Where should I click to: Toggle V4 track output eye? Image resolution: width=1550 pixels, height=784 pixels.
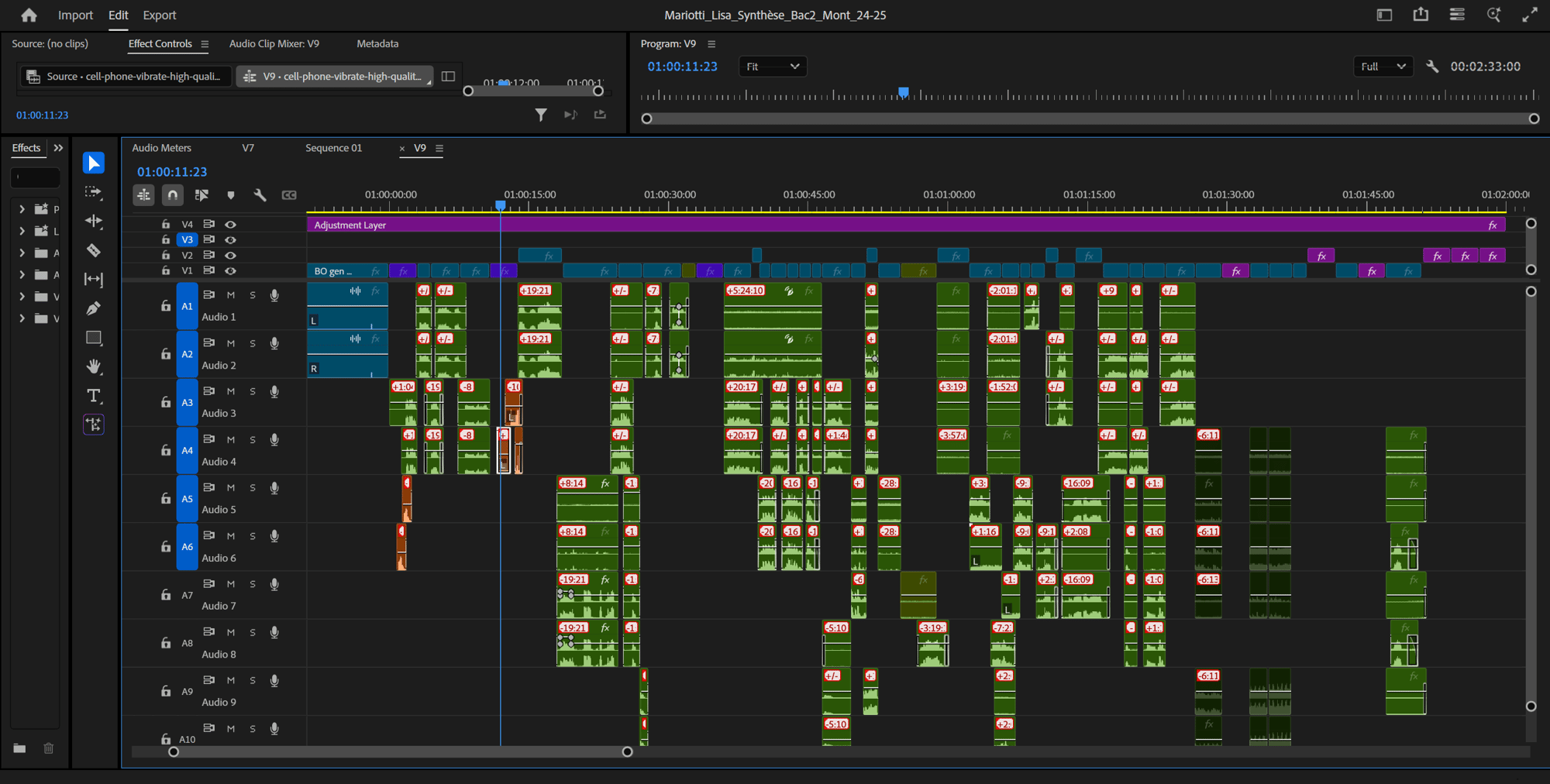click(x=230, y=225)
